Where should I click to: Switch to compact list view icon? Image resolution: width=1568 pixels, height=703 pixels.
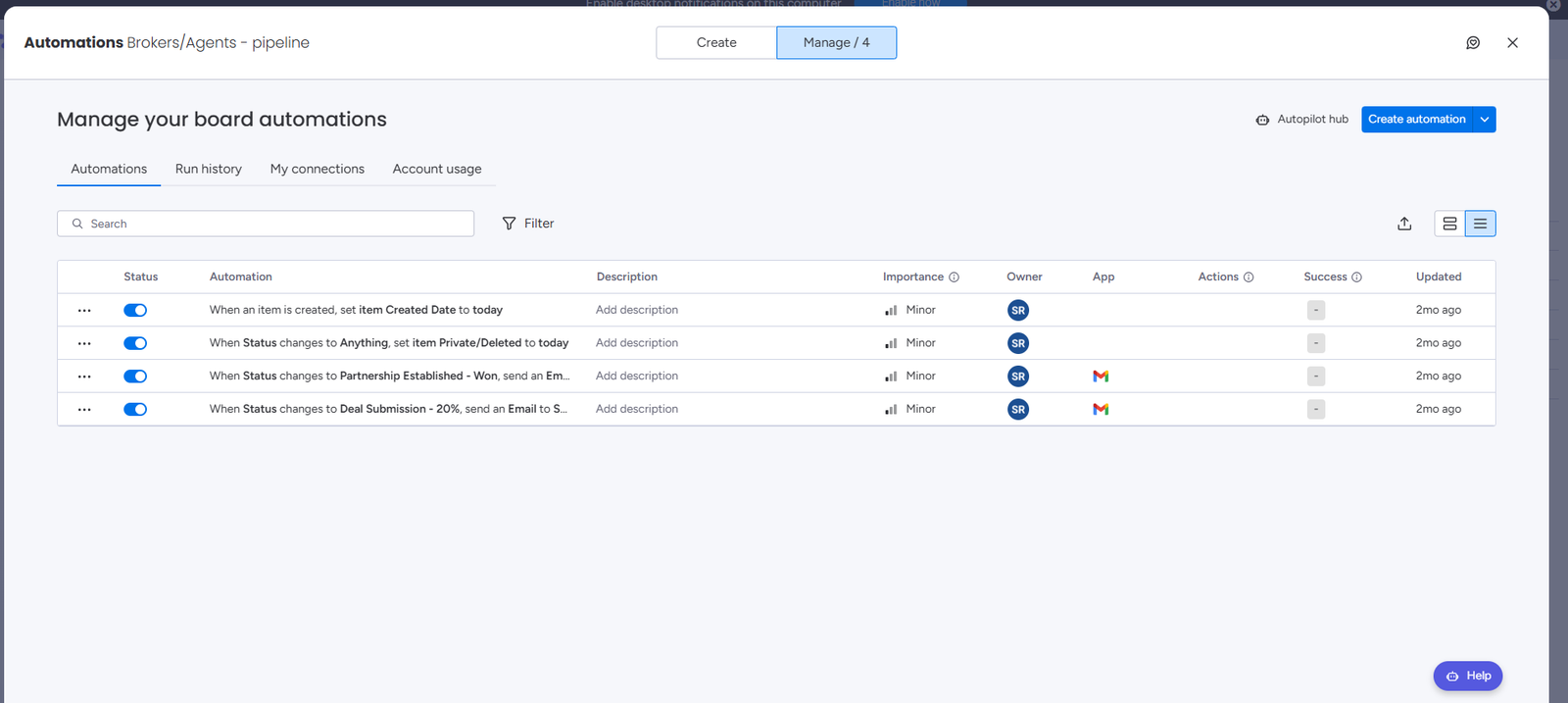point(1480,224)
